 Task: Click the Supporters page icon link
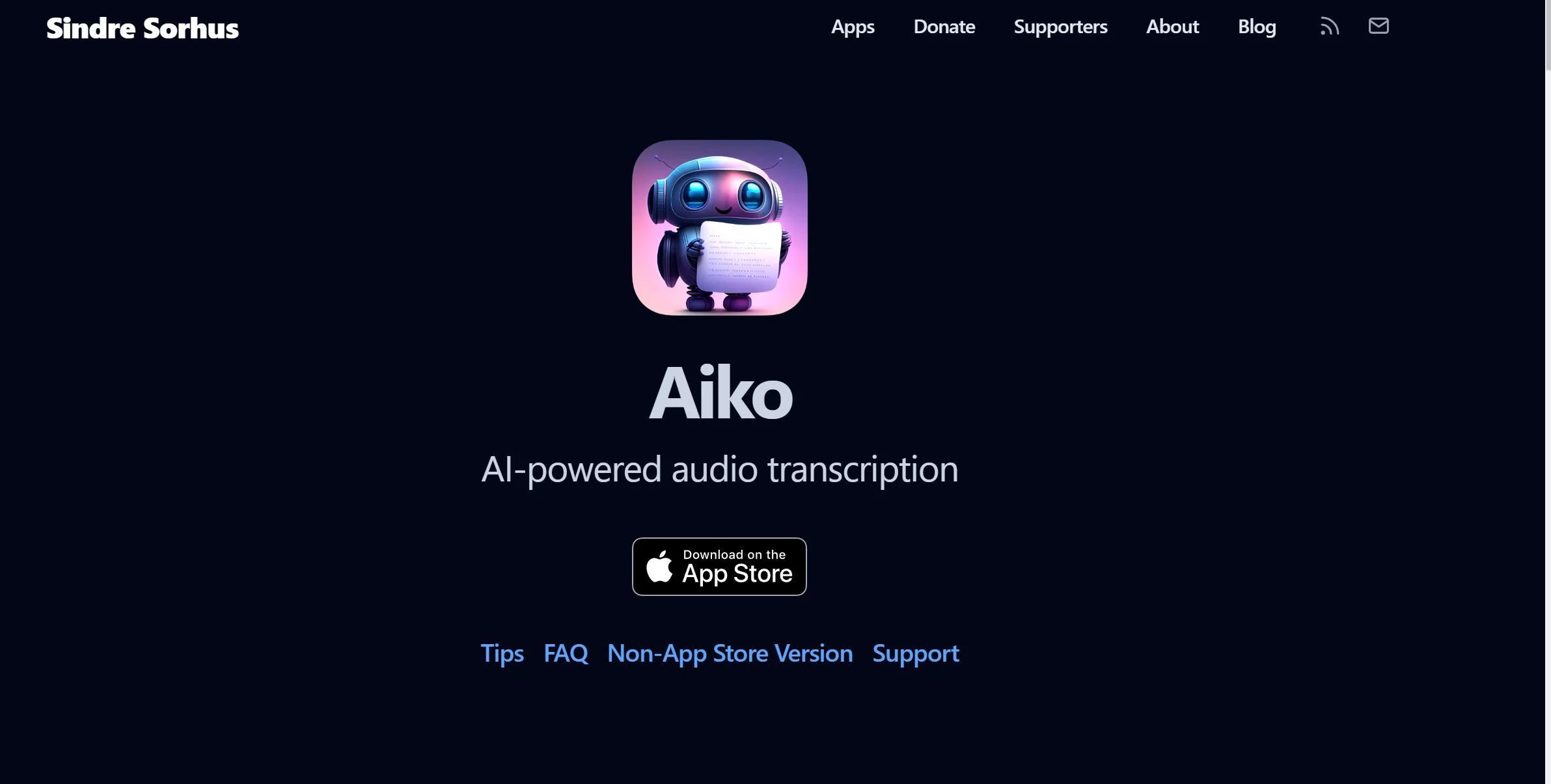[x=1060, y=26]
